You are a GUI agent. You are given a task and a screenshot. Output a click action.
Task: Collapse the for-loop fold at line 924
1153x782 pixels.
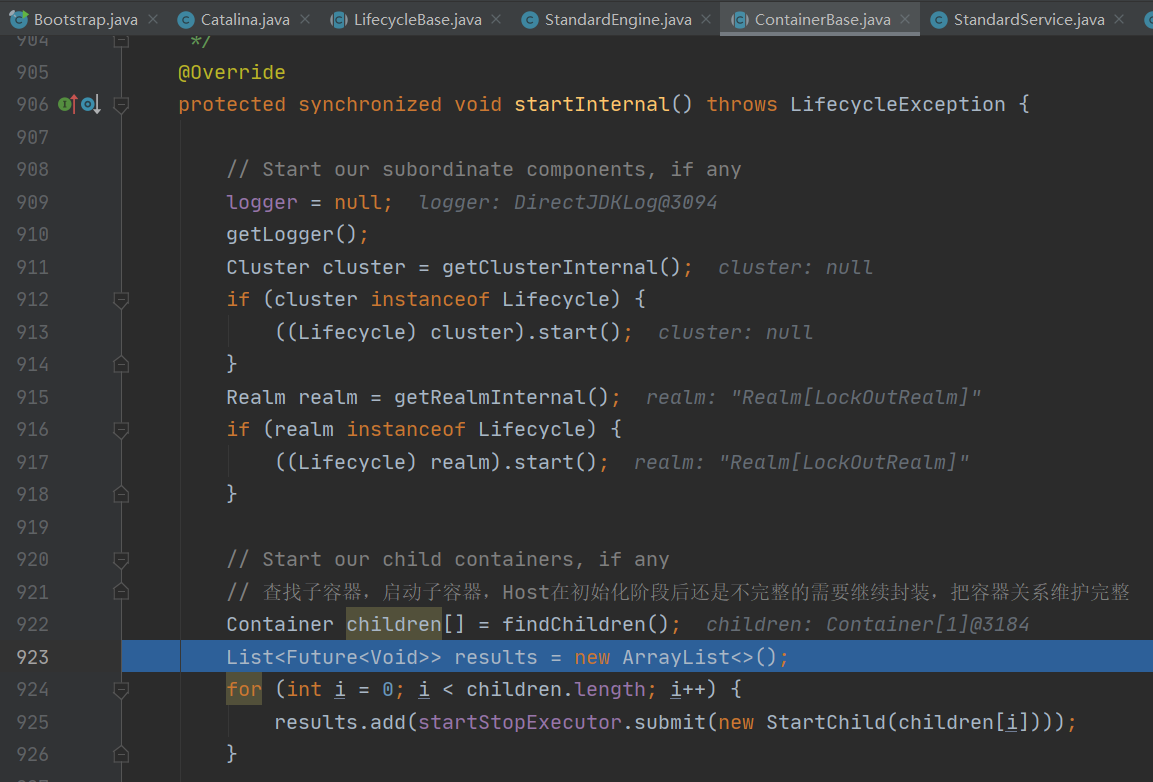point(121,689)
